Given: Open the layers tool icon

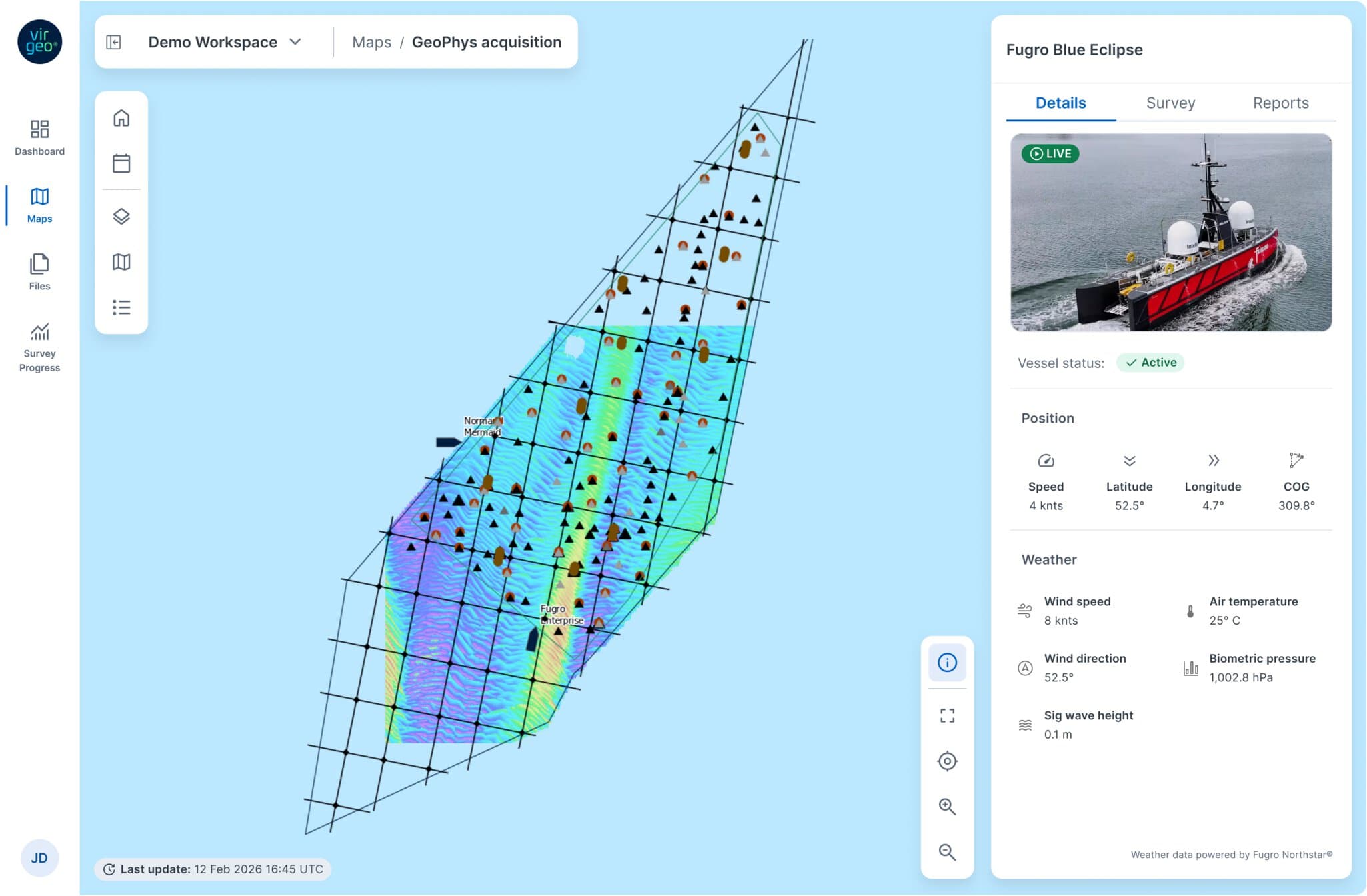Looking at the screenshot, I should [121, 217].
